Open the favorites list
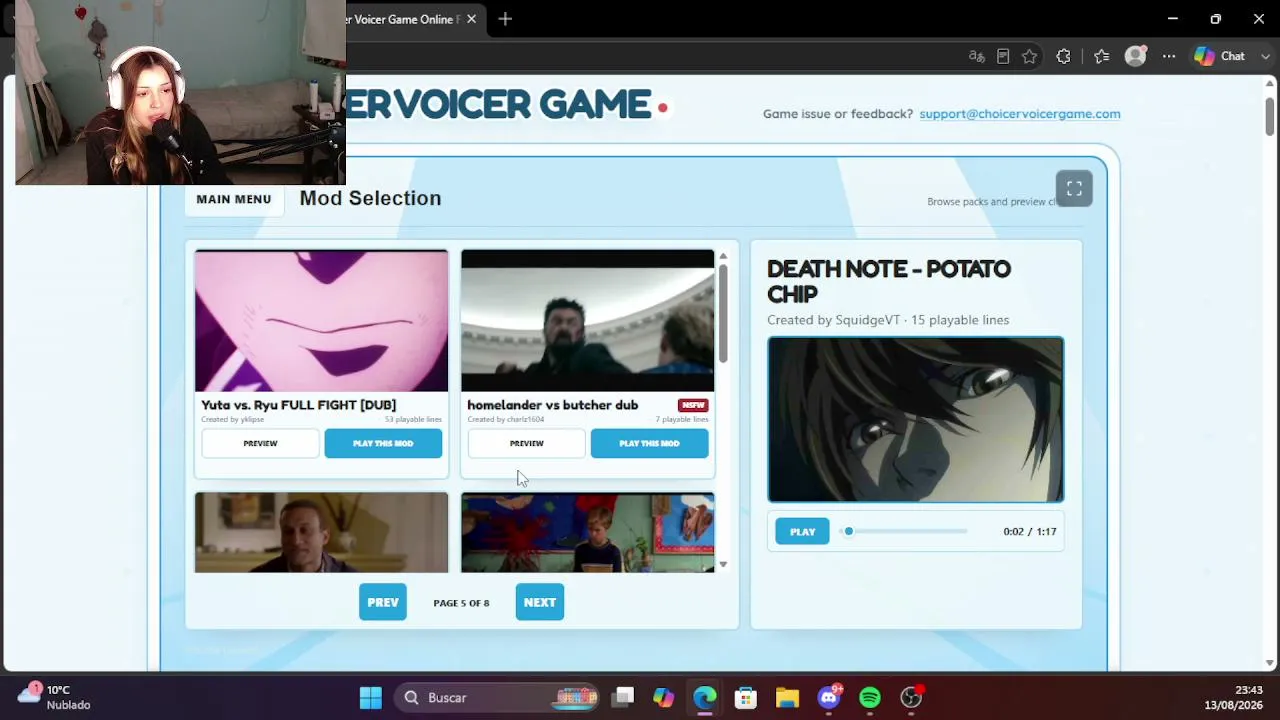1280x720 pixels. (1101, 56)
